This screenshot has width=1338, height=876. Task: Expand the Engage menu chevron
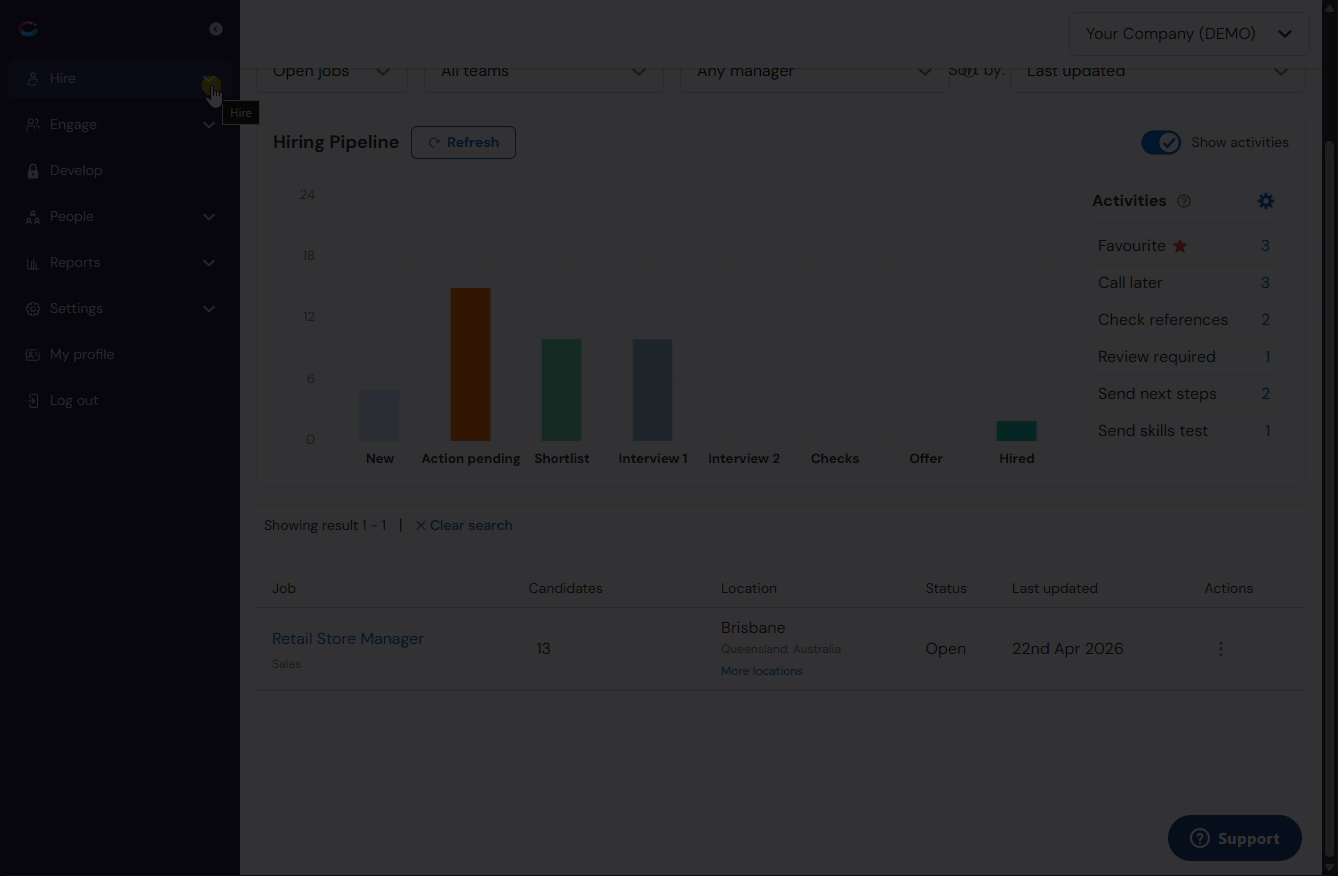click(x=209, y=125)
